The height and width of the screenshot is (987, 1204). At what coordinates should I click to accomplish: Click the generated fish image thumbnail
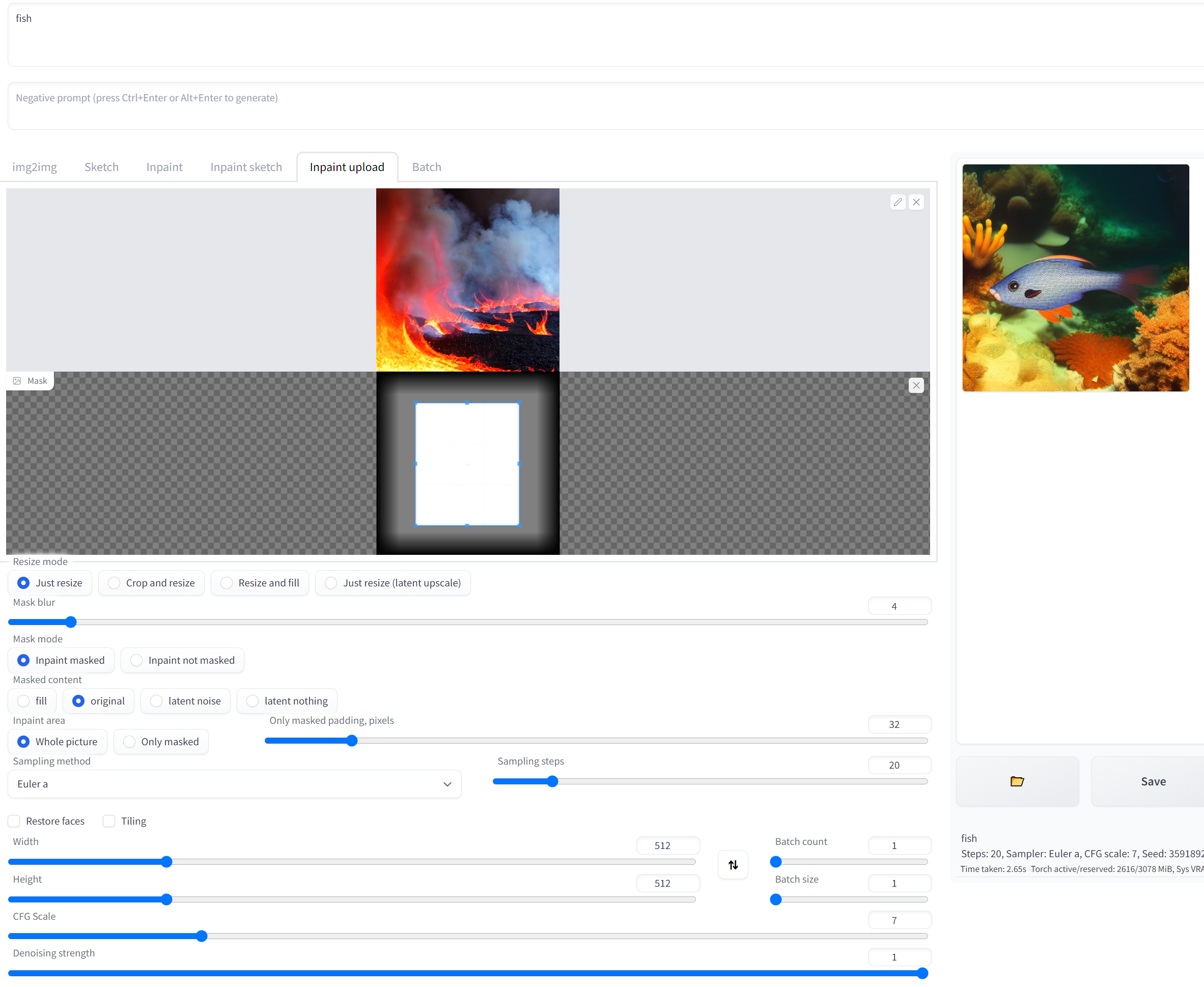[x=1075, y=277]
